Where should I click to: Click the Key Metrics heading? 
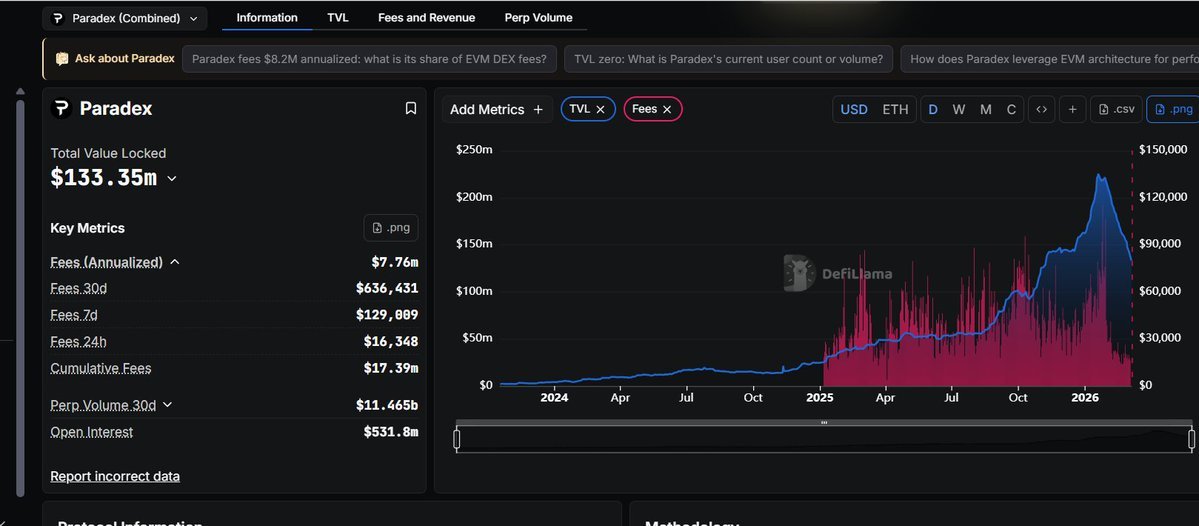click(87, 228)
